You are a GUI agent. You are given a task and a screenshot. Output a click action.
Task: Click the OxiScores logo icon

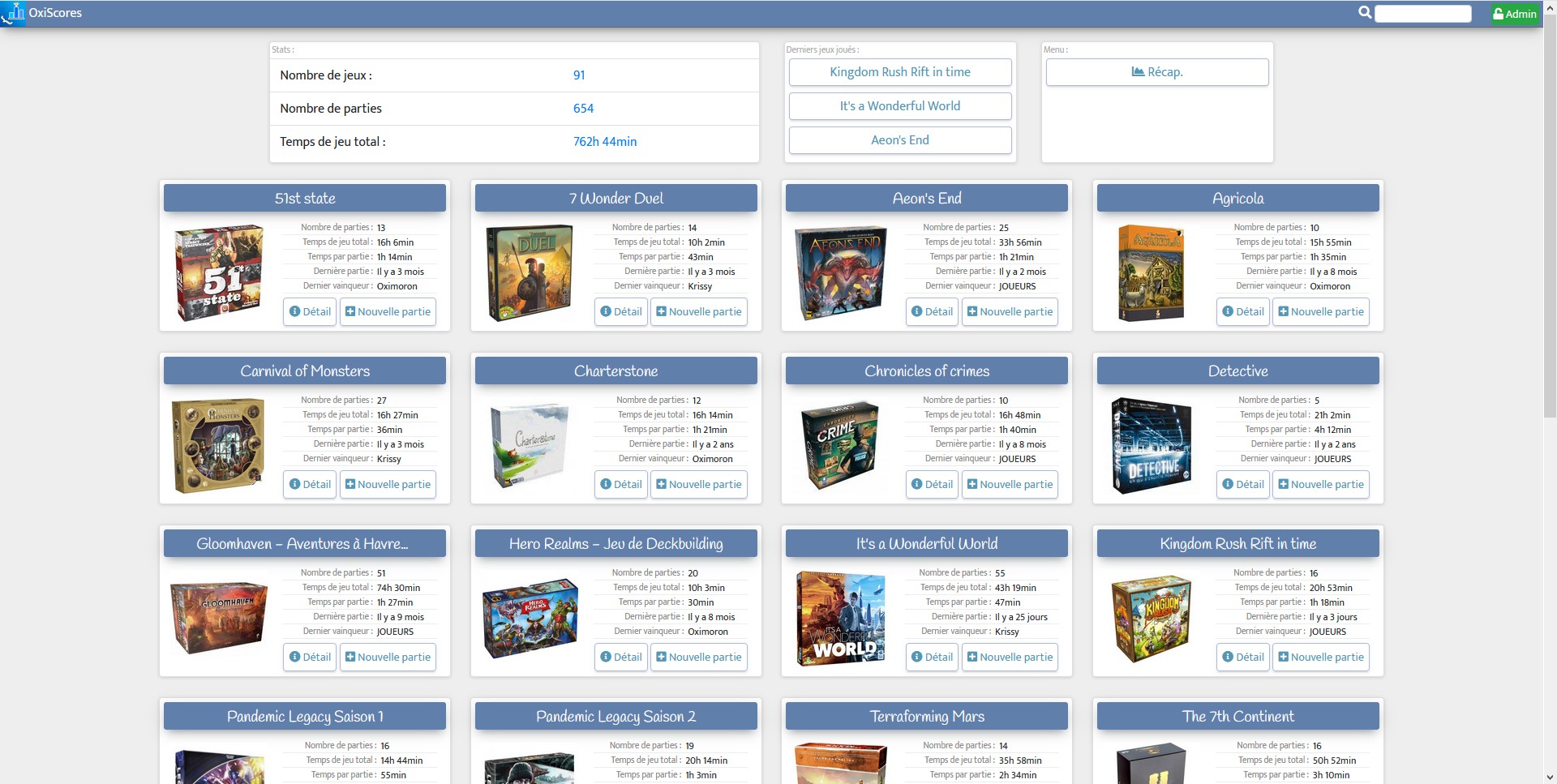[13, 13]
